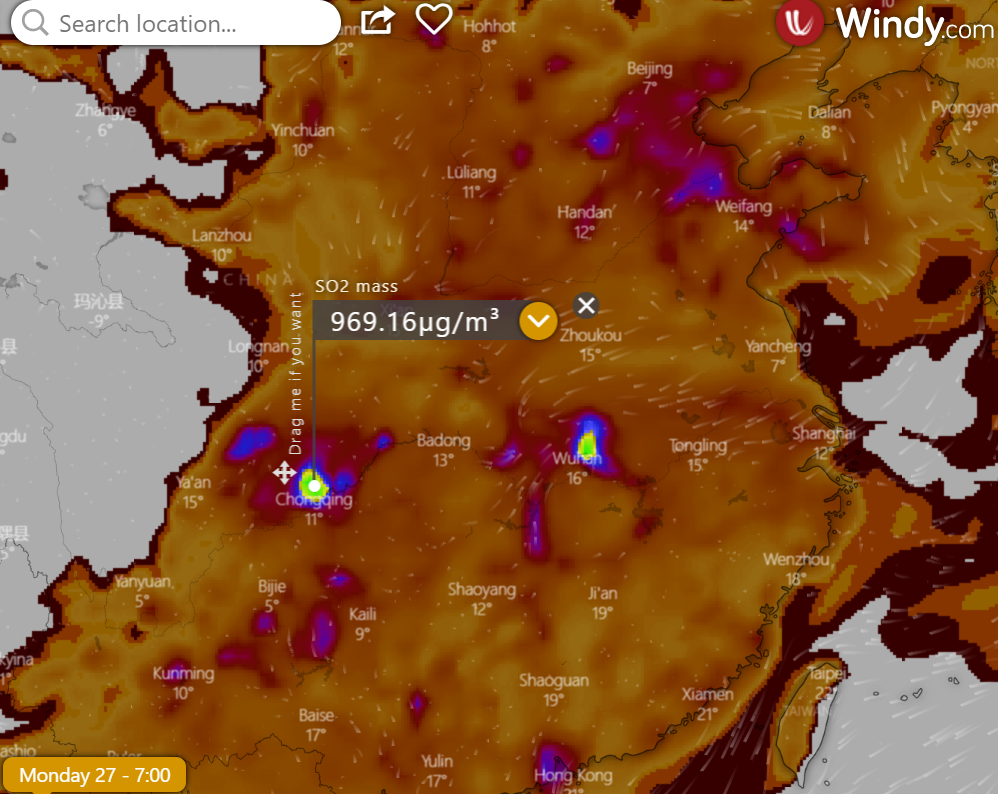Select the Wuhan city label
Image resolution: width=998 pixels, height=794 pixels.
click(577, 460)
